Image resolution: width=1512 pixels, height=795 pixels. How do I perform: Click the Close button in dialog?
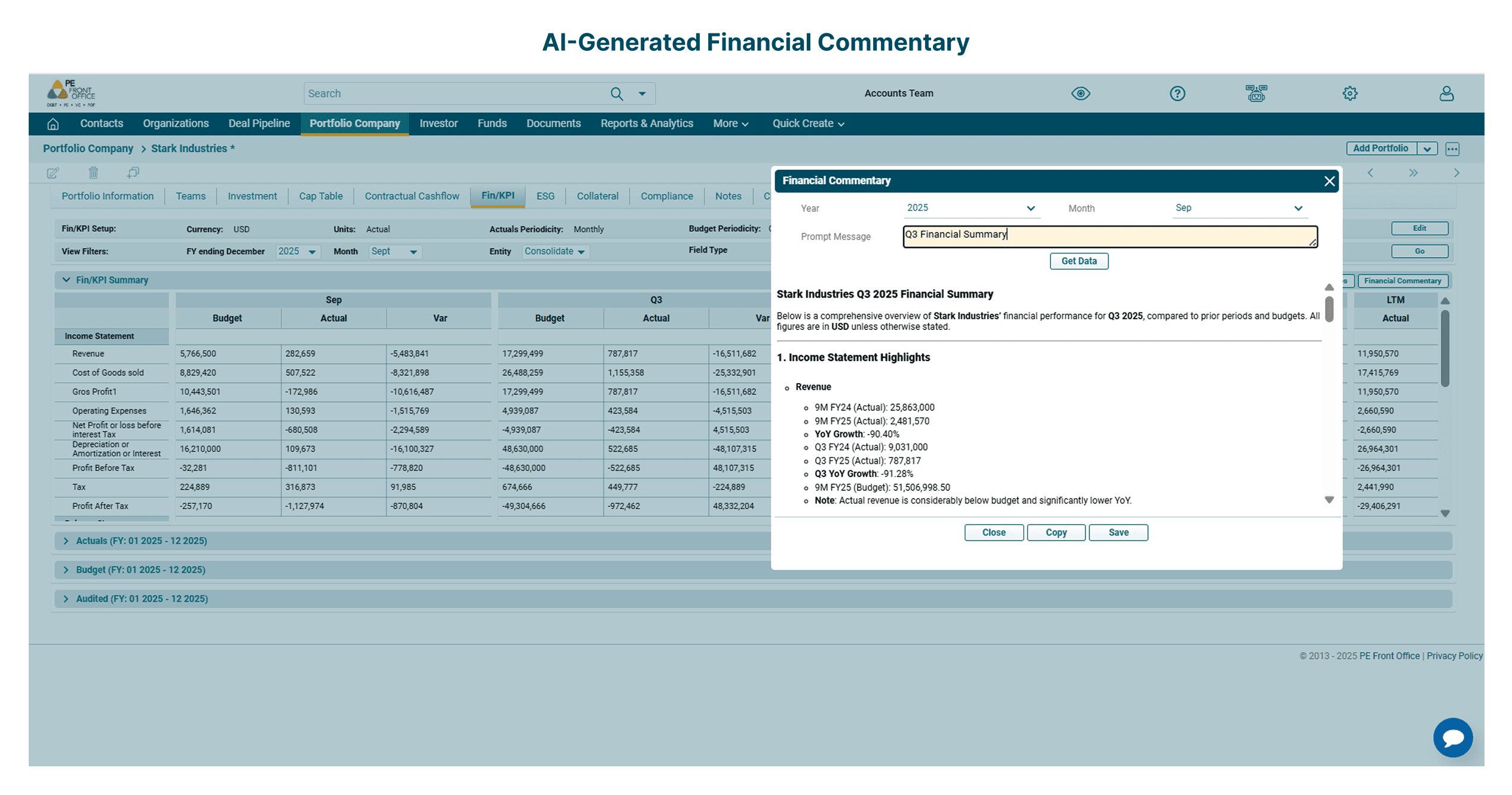pos(994,533)
